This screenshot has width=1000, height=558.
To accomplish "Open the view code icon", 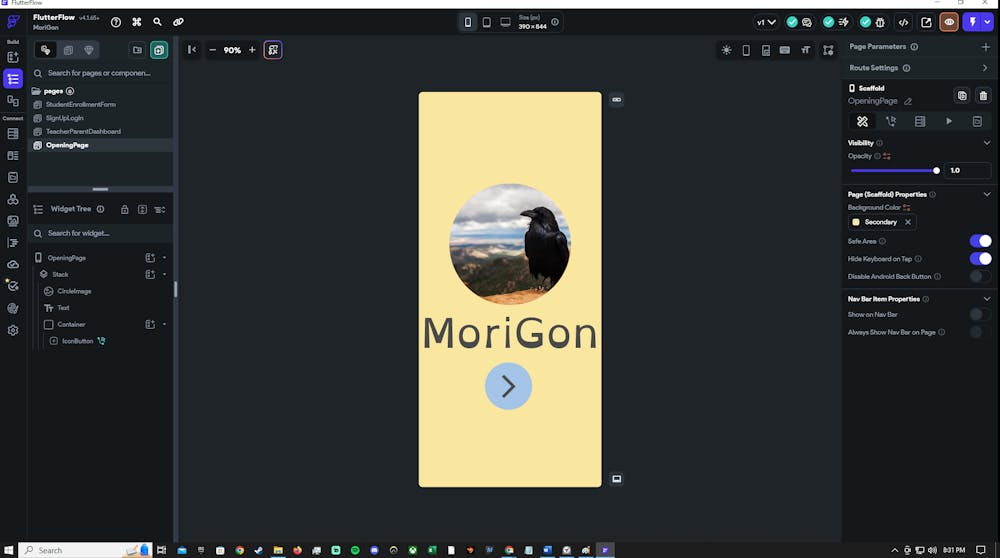I will 904,22.
